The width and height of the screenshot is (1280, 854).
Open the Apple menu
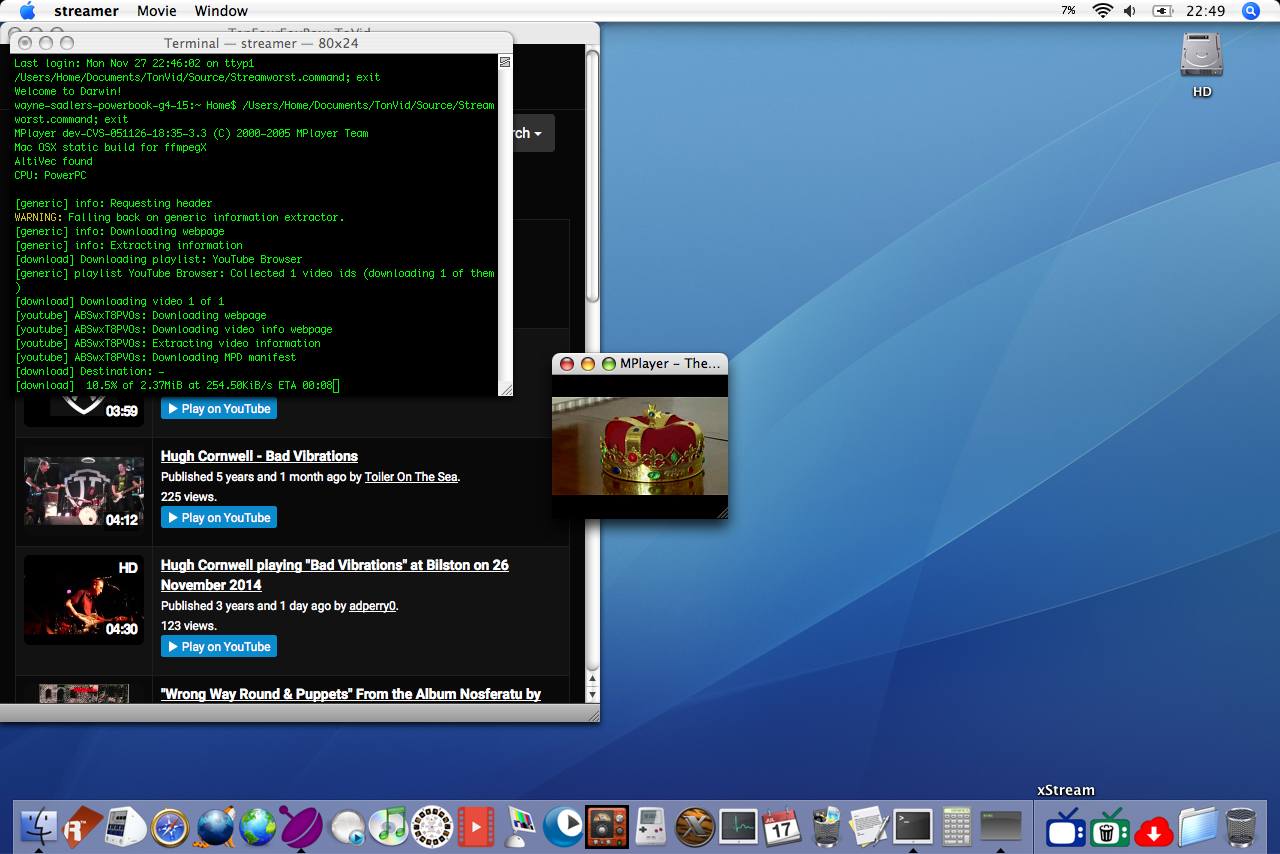[27, 11]
